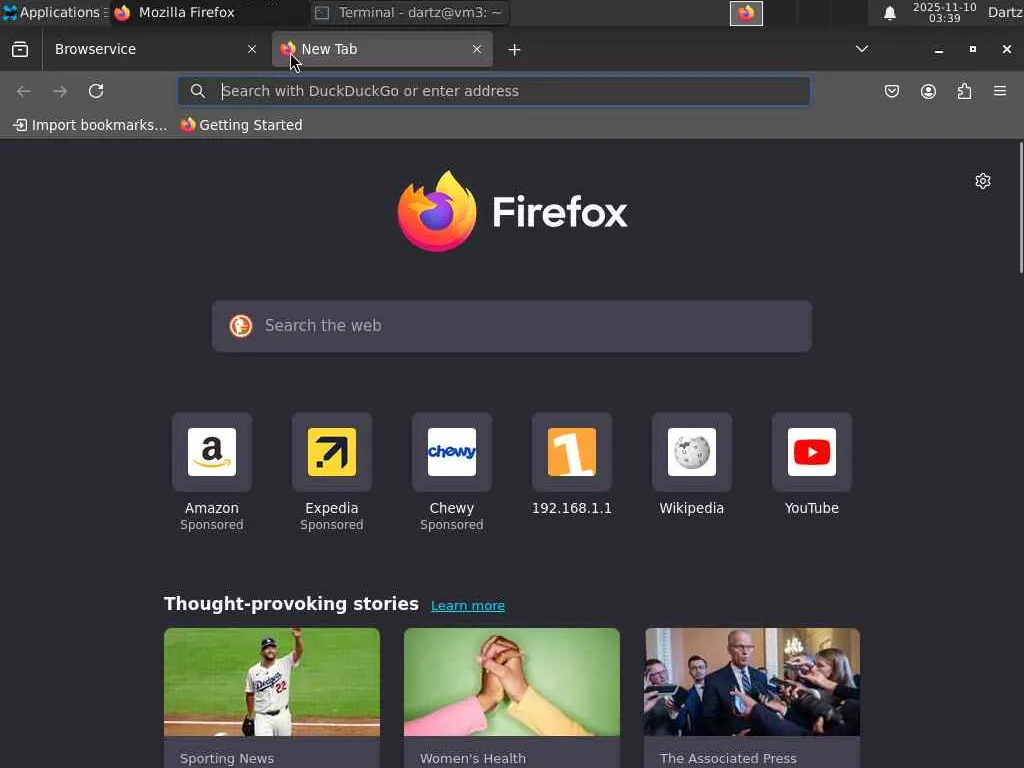Focus the DuckDuckGo address bar

pyautogui.click(x=494, y=91)
